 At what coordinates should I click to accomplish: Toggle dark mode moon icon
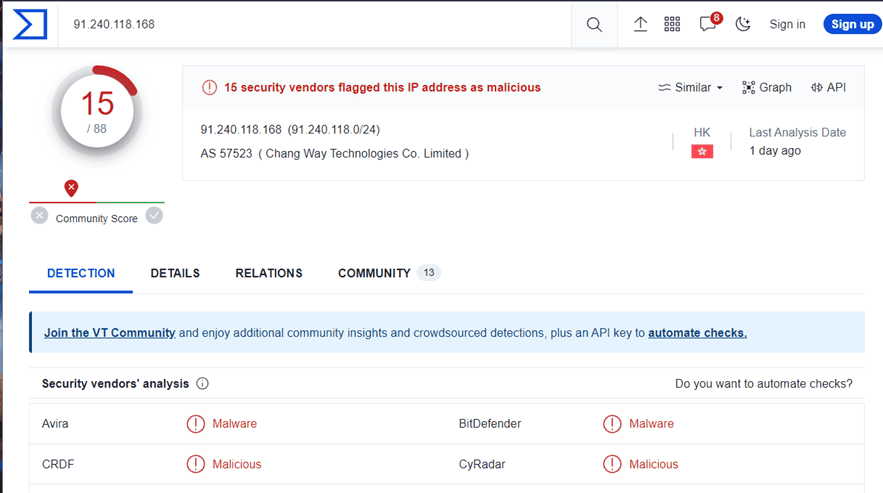(743, 24)
